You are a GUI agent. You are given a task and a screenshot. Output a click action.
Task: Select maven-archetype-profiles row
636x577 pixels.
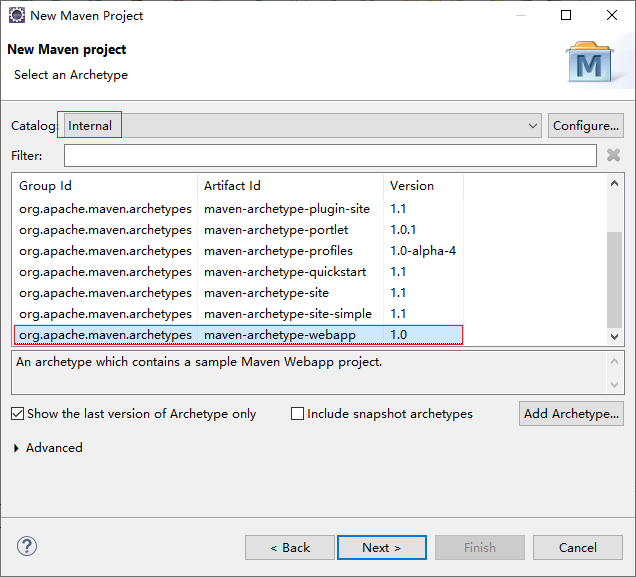[238, 251]
